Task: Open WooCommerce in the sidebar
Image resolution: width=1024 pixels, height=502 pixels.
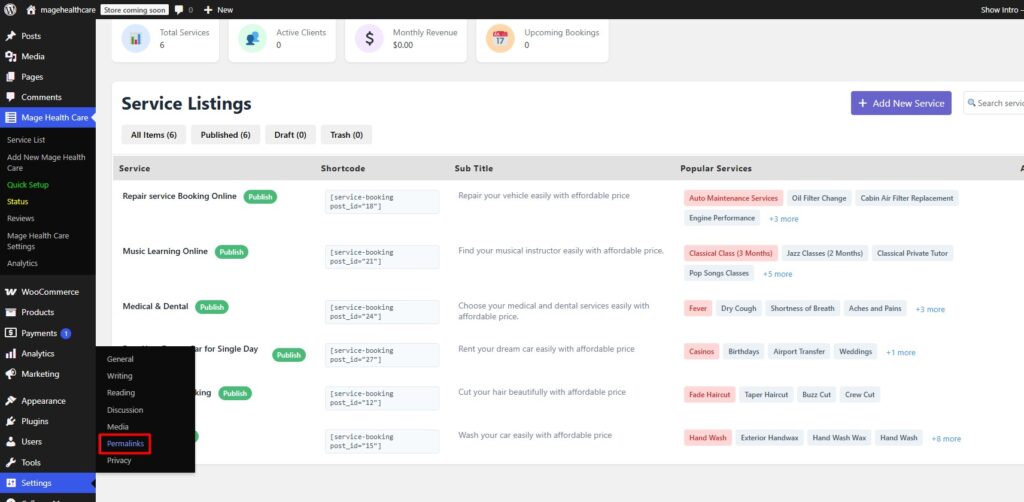Action: click(x=50, y=292)
